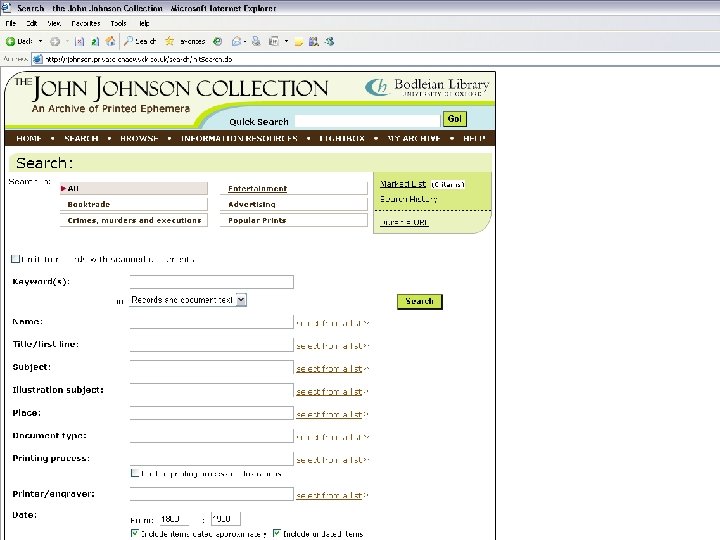Toggle Include items dated approximately checkbox

pyautogui.click(x=135, y=533)
